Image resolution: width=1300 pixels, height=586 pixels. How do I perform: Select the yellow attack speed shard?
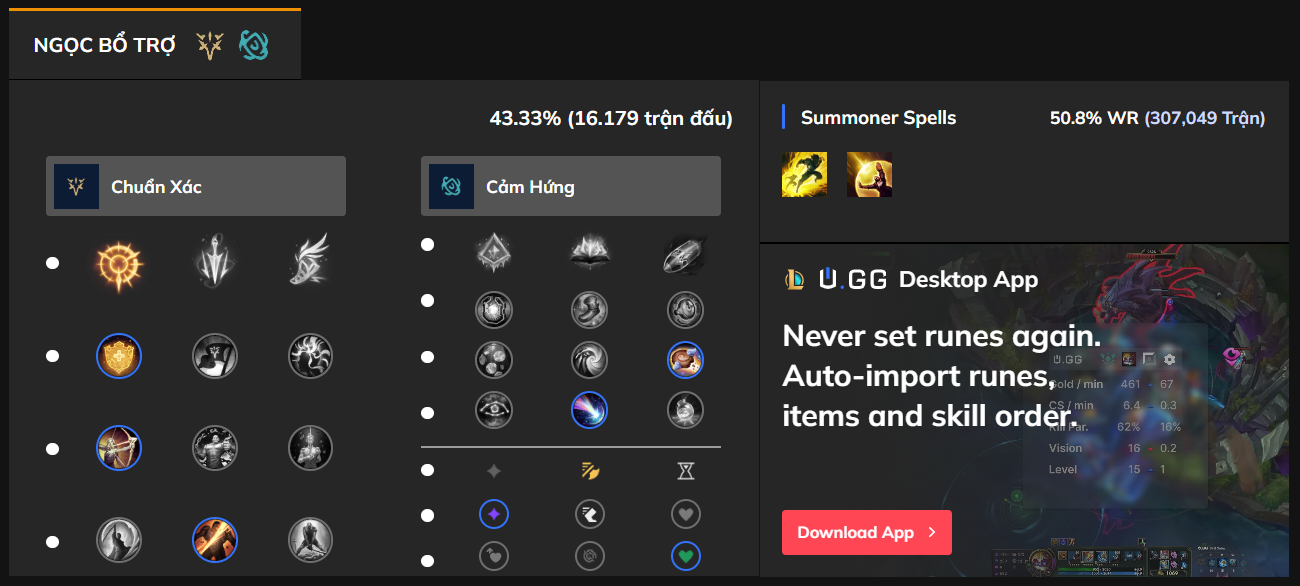[589, 471]
